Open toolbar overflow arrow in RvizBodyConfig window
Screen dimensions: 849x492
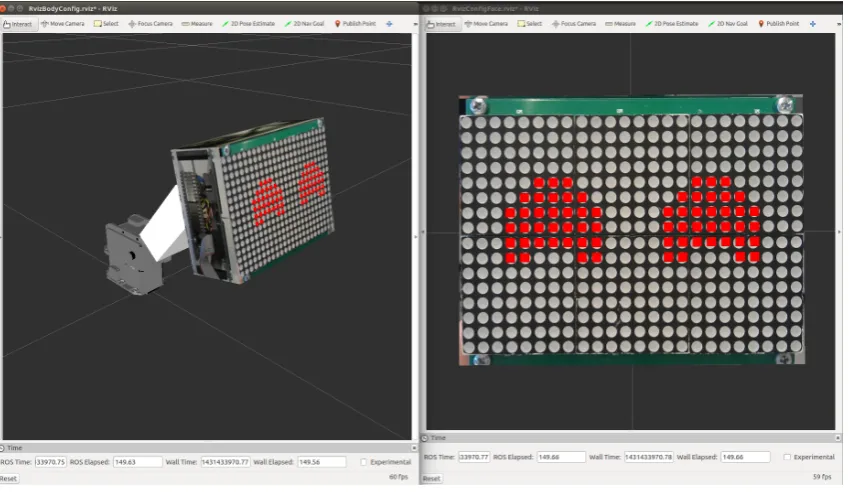pos(415,24)
